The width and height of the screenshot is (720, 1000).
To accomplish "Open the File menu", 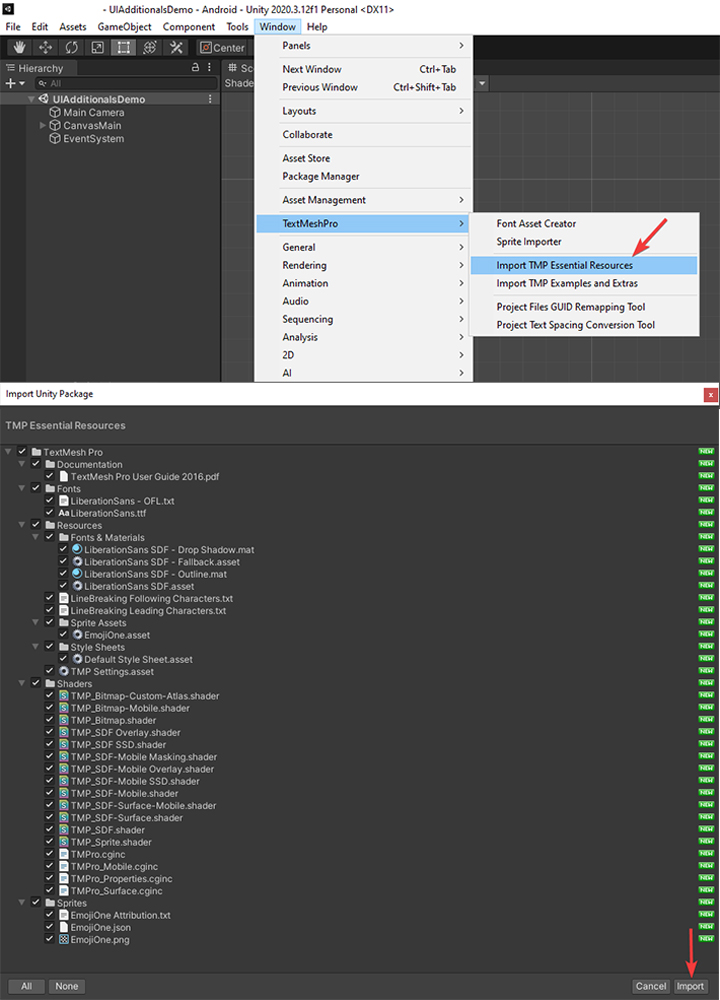I will pyautogui.click(x=13, y=27).
